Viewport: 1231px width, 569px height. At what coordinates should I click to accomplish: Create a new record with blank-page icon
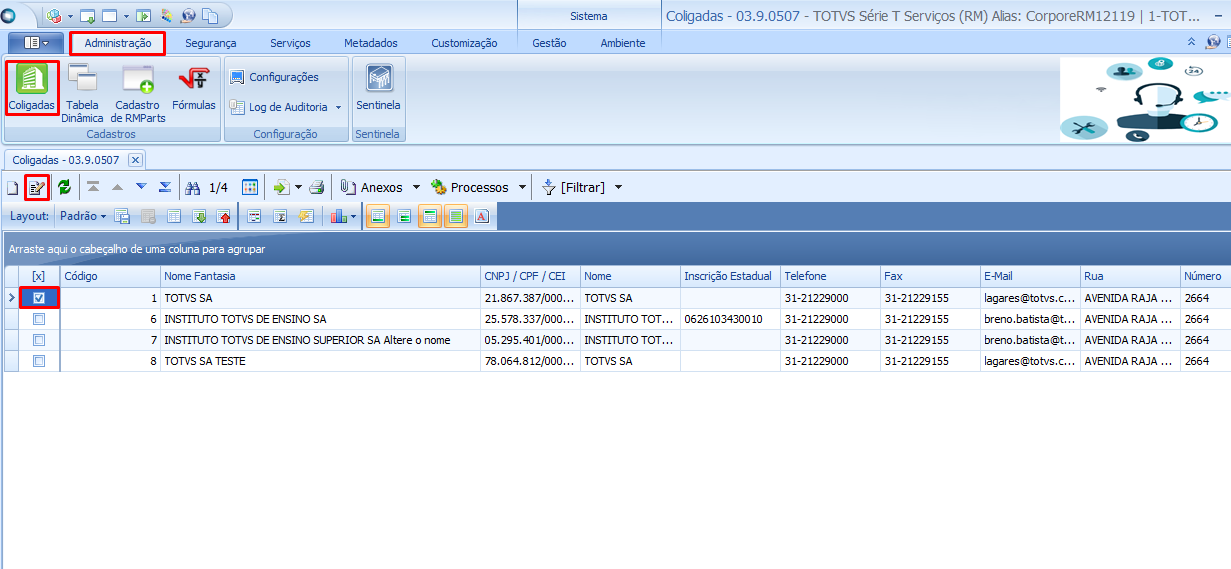(x=13, y=187)
